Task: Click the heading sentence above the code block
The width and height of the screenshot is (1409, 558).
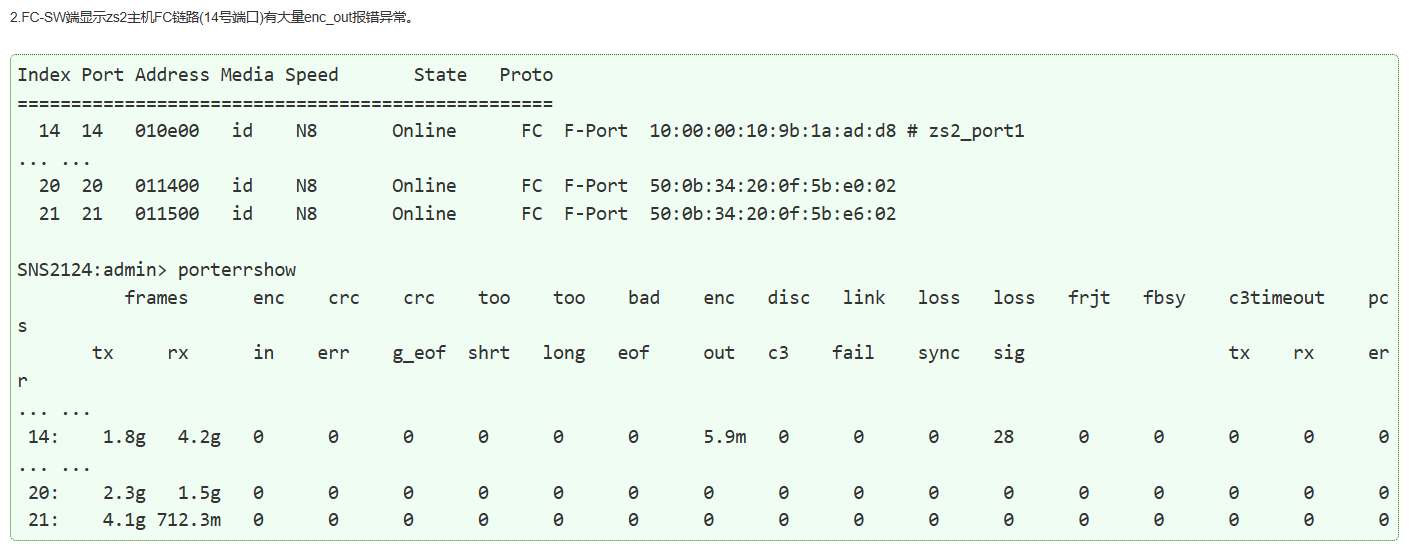Action: click(x=210, y=18)
